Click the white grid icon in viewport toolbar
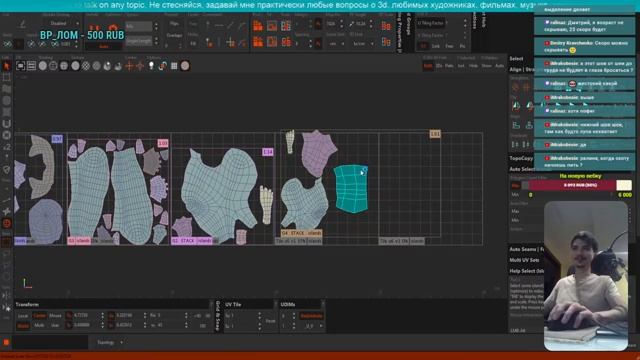Image resolution: width=640 pixels, height=360 pixels. coord(174,66)
